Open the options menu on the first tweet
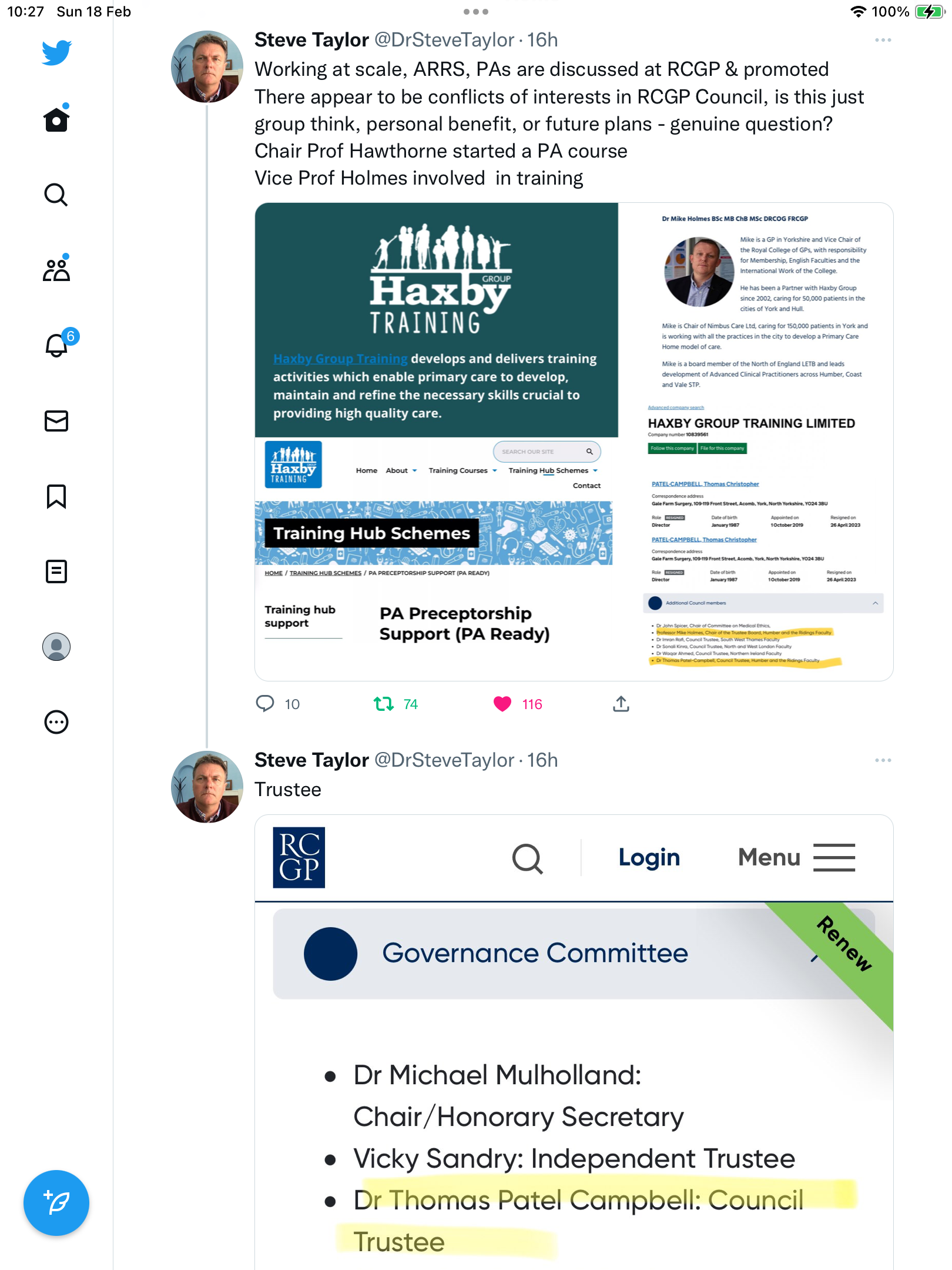 pos(883,40)
